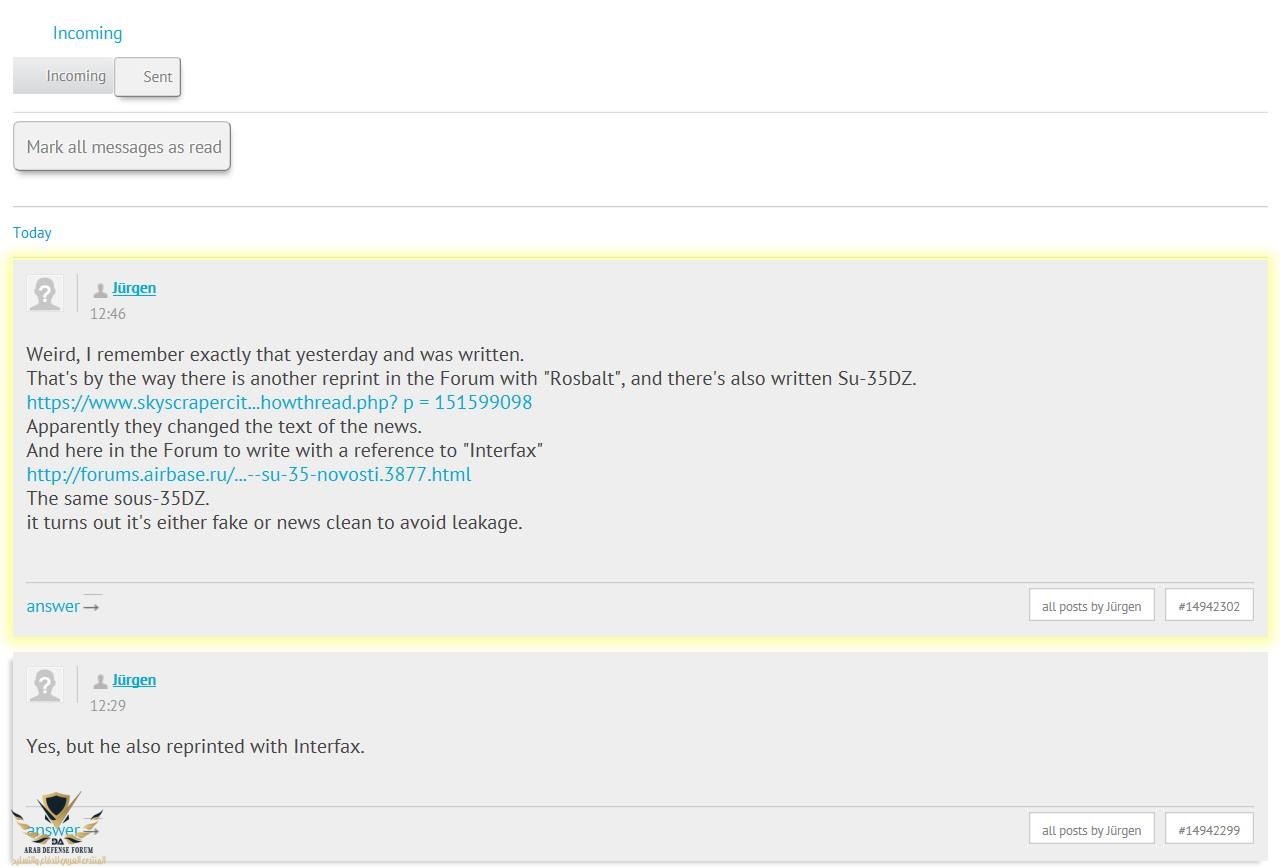
Task: Open post permalink #14942302
Action: 1208,606
